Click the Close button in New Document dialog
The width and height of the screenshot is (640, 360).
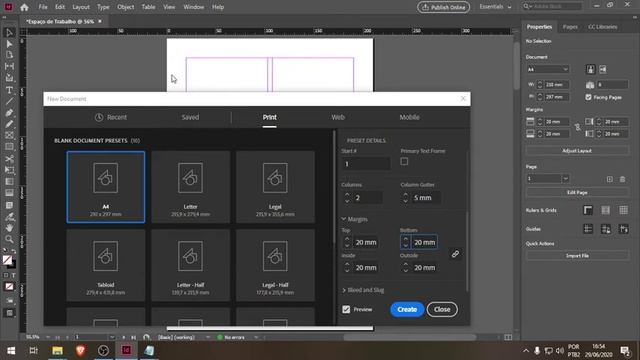[x=442, y=309]
